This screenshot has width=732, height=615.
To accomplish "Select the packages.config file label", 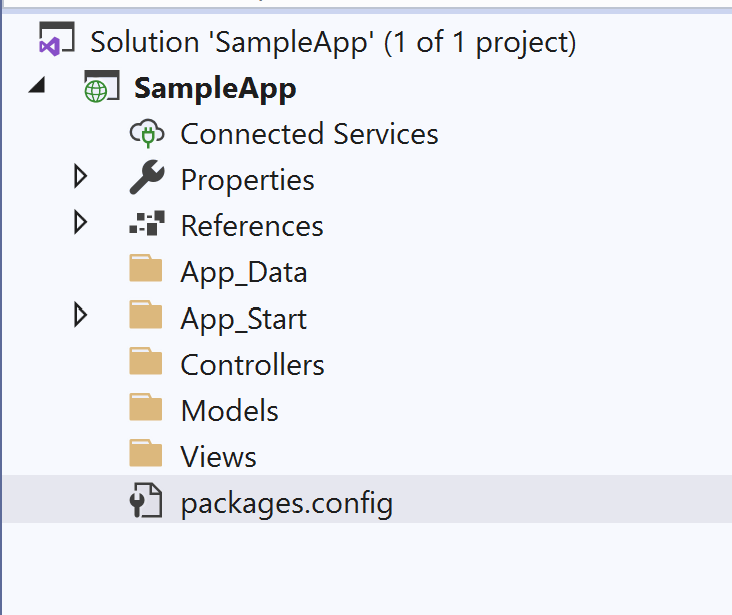I will (287, 504).
